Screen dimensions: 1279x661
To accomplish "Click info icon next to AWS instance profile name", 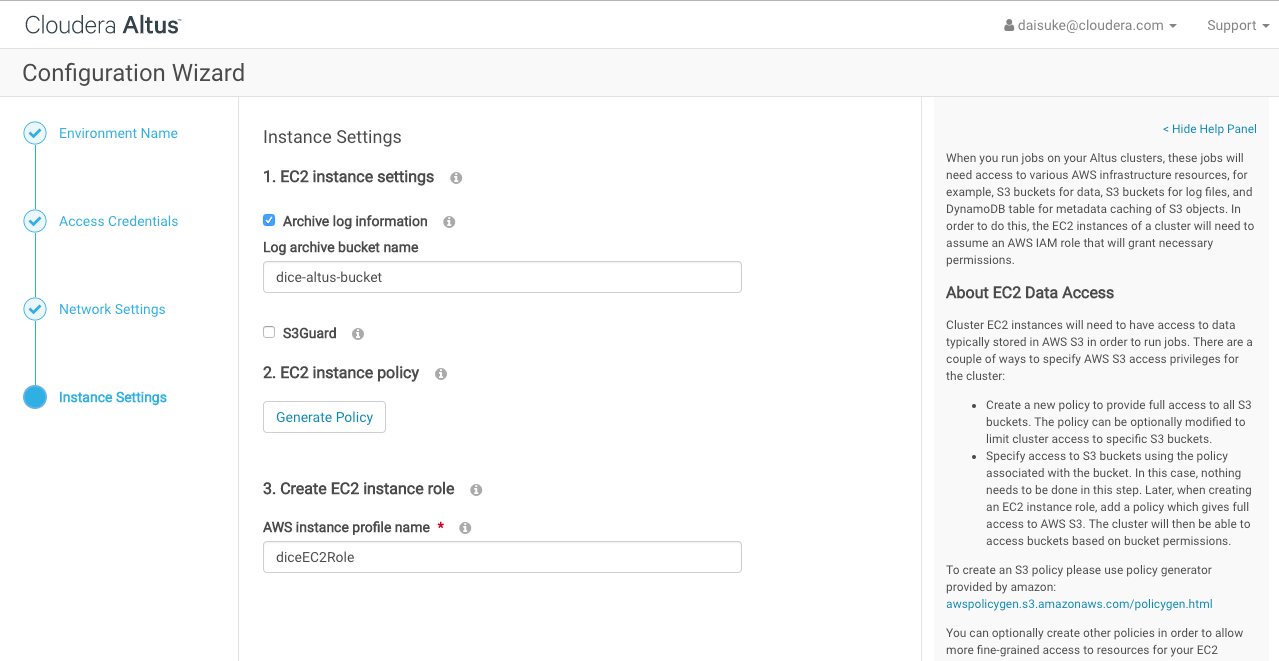I will point(465,528).
